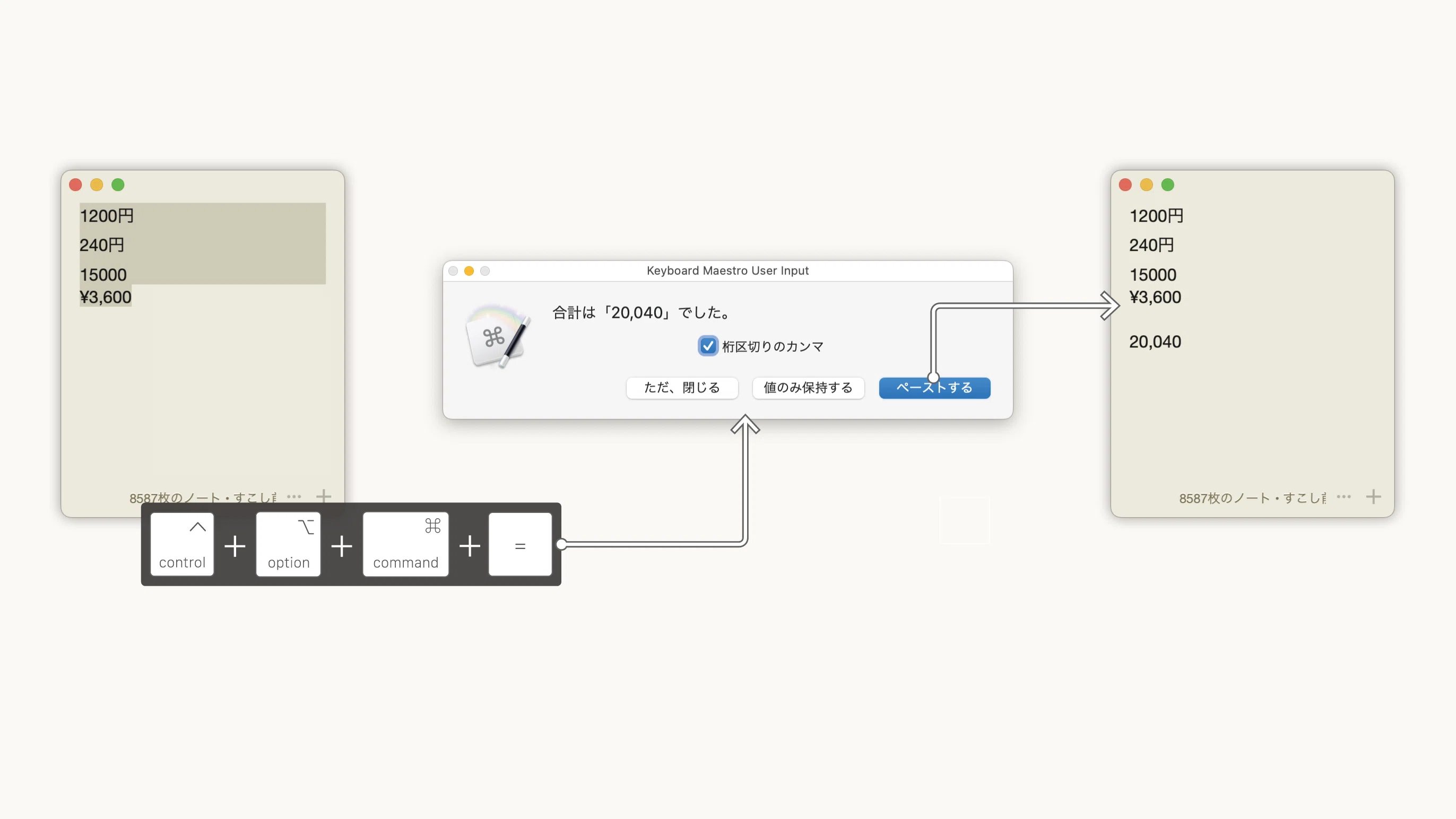Click the plus icon in left note window

(324, 497)
